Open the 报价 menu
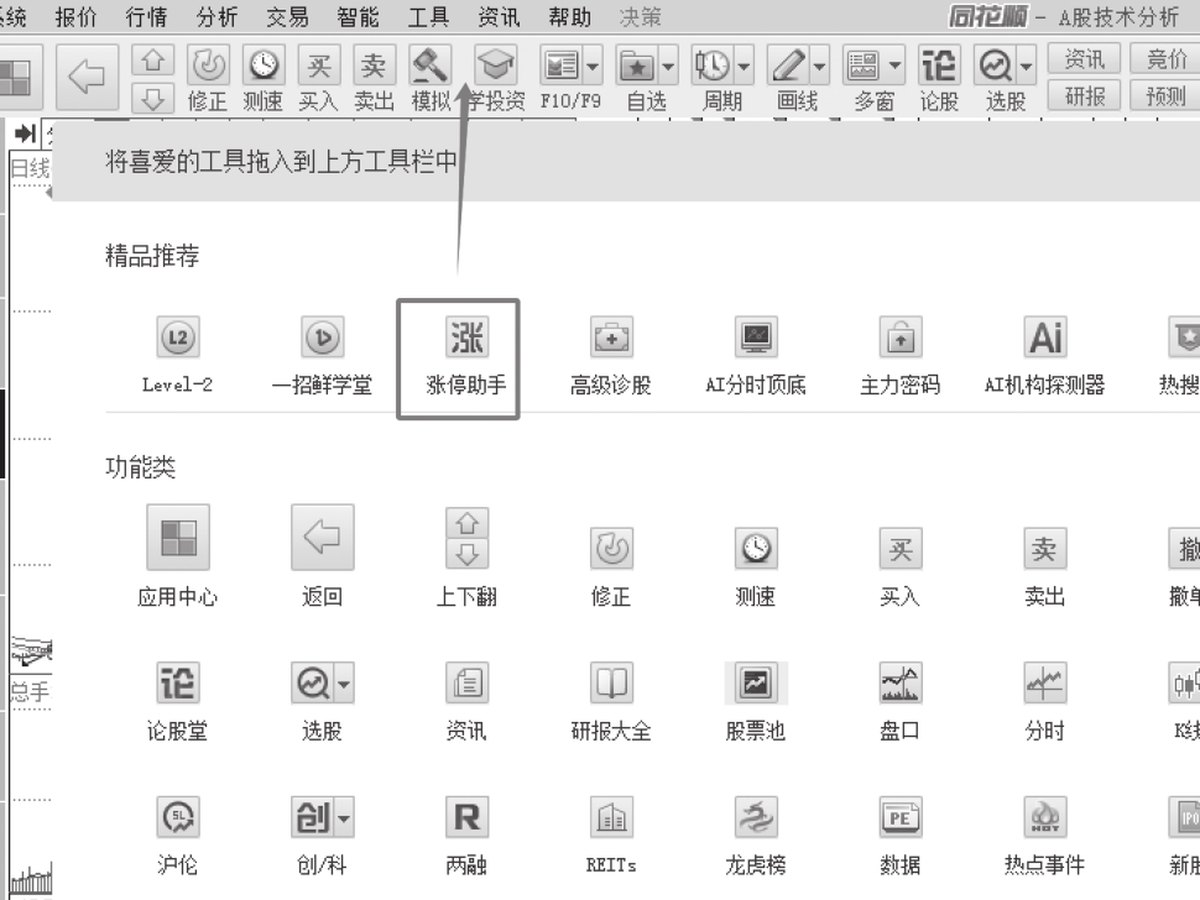The image size is (1200, 900). (76, 17)
